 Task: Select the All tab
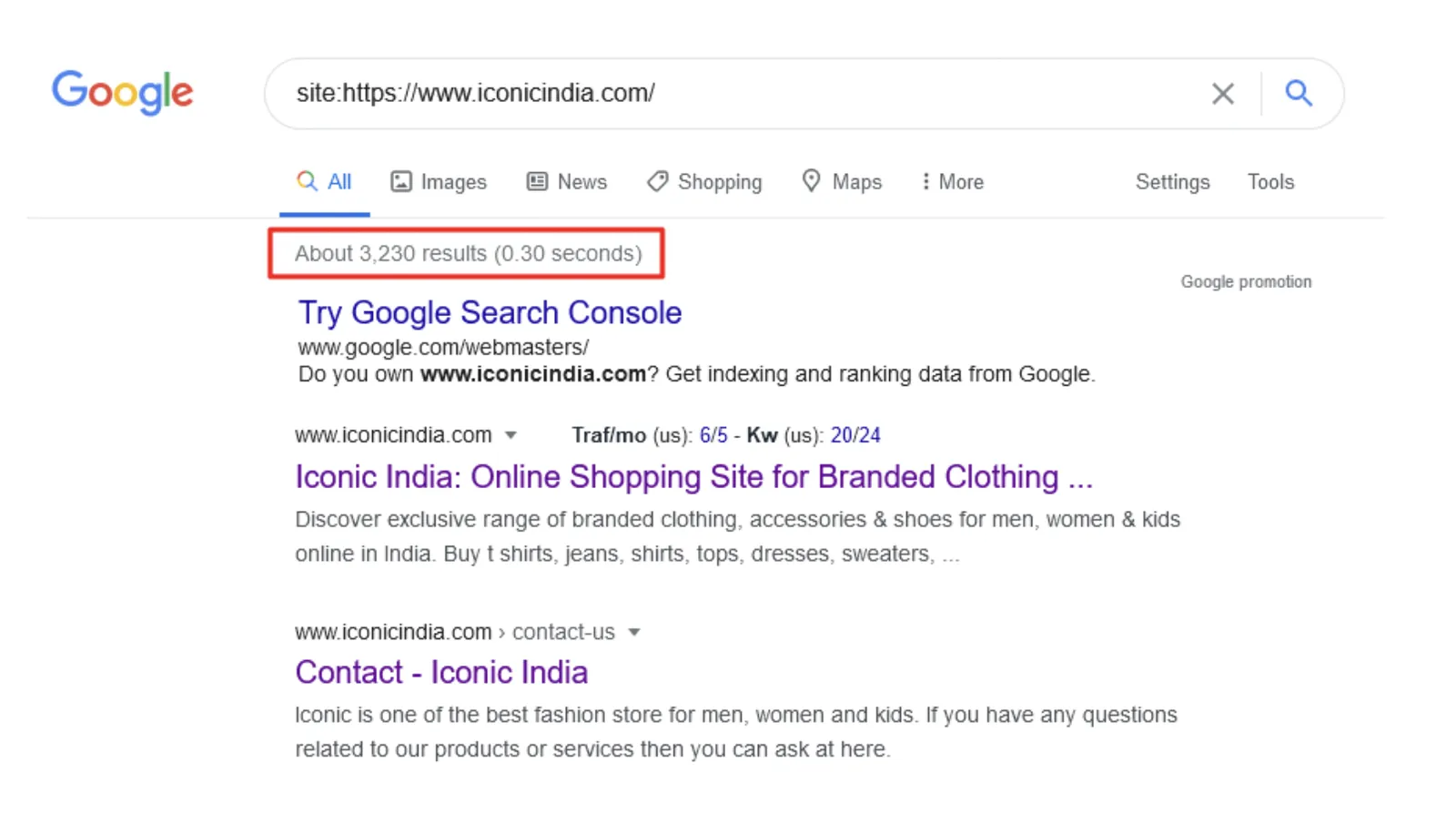pyautogui.click(x=324, y=182)
